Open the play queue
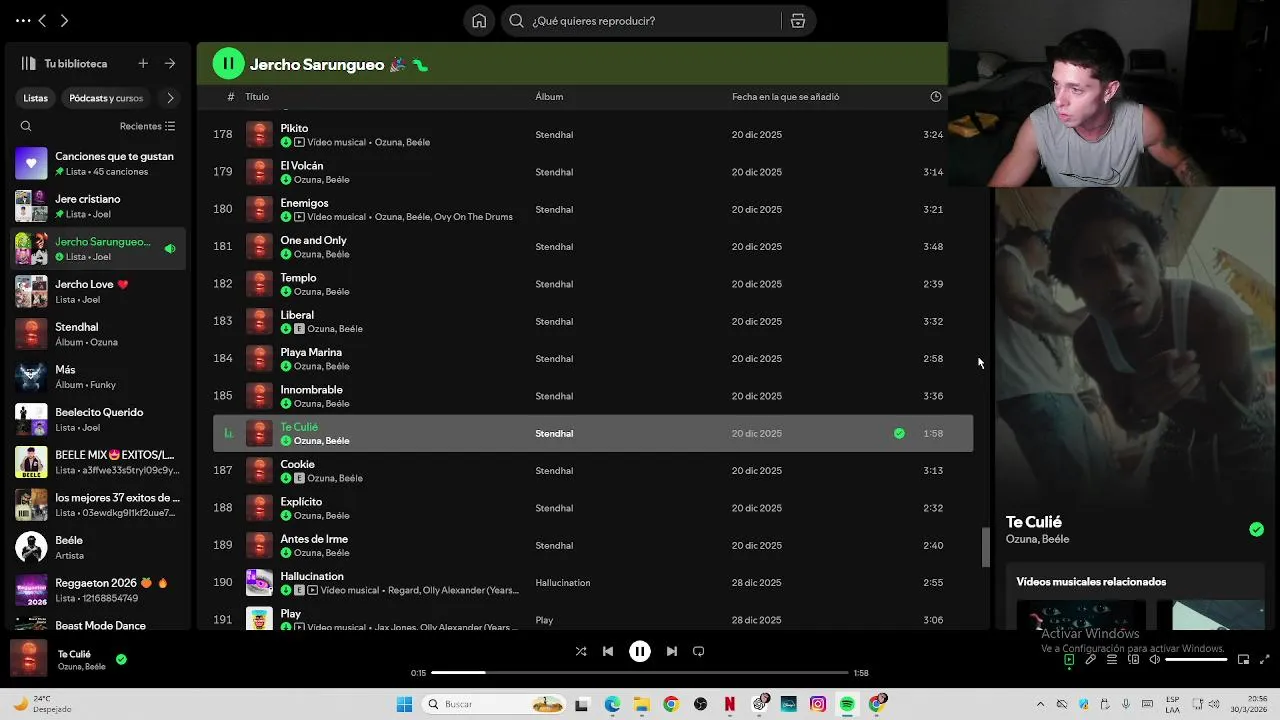The image size is (1280, 720). pyautogui.click(x=1111, y=659)
